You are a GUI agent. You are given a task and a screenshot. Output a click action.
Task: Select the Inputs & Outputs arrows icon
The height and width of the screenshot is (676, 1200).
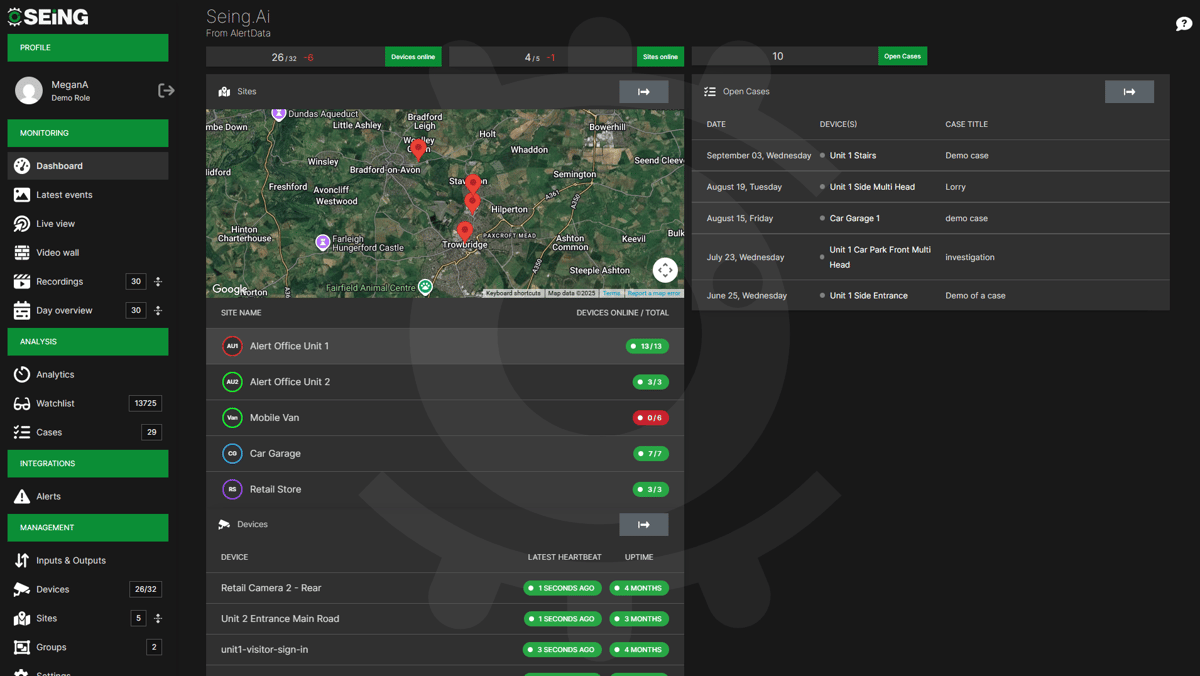tap(22, 560)
